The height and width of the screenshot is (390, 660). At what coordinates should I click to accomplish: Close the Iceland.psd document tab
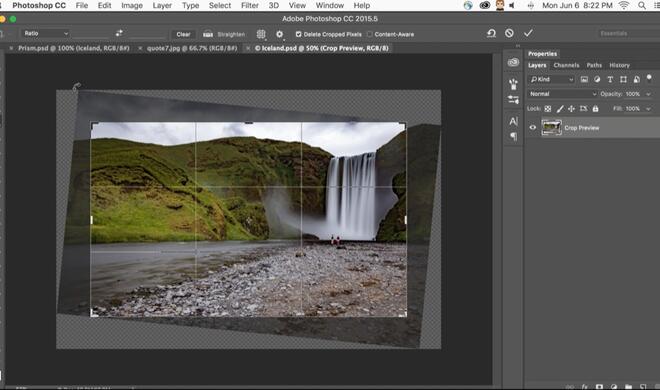tap(248, 48)
